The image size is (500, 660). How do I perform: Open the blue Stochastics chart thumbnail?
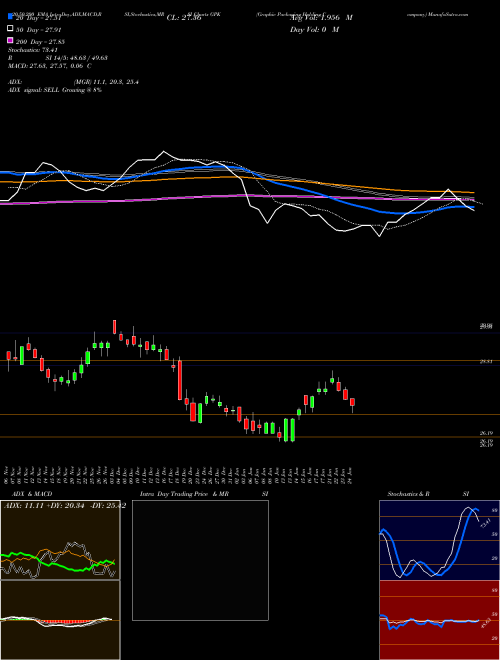pos(439,540)
